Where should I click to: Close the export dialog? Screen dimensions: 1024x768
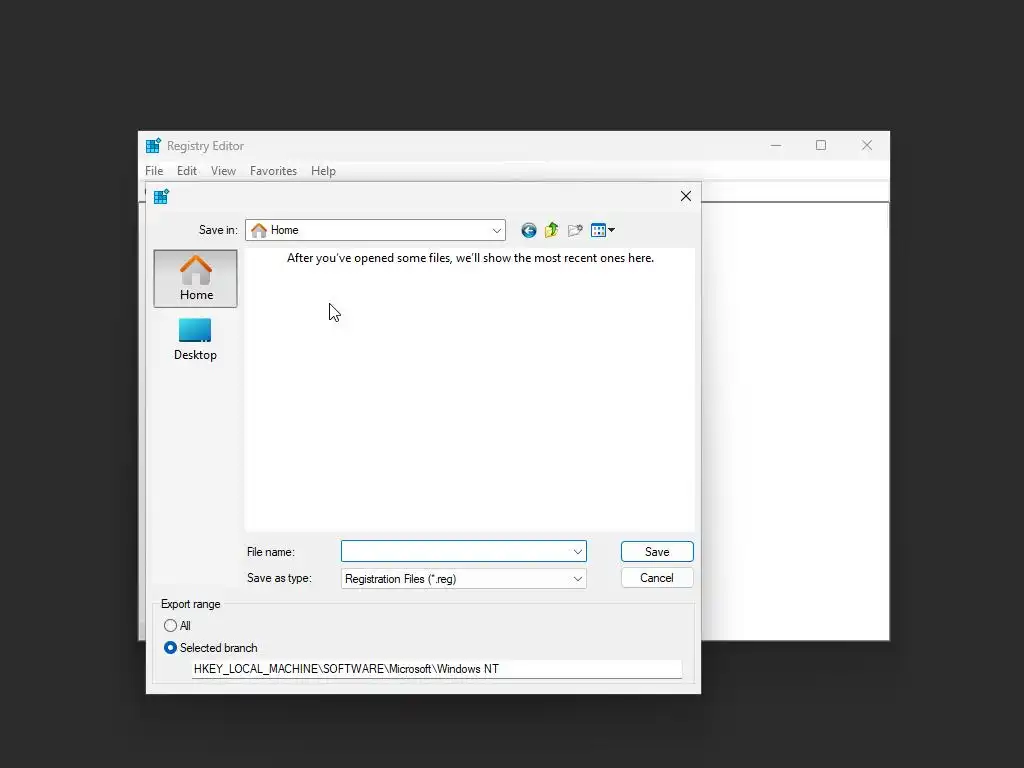coord(686,196)
